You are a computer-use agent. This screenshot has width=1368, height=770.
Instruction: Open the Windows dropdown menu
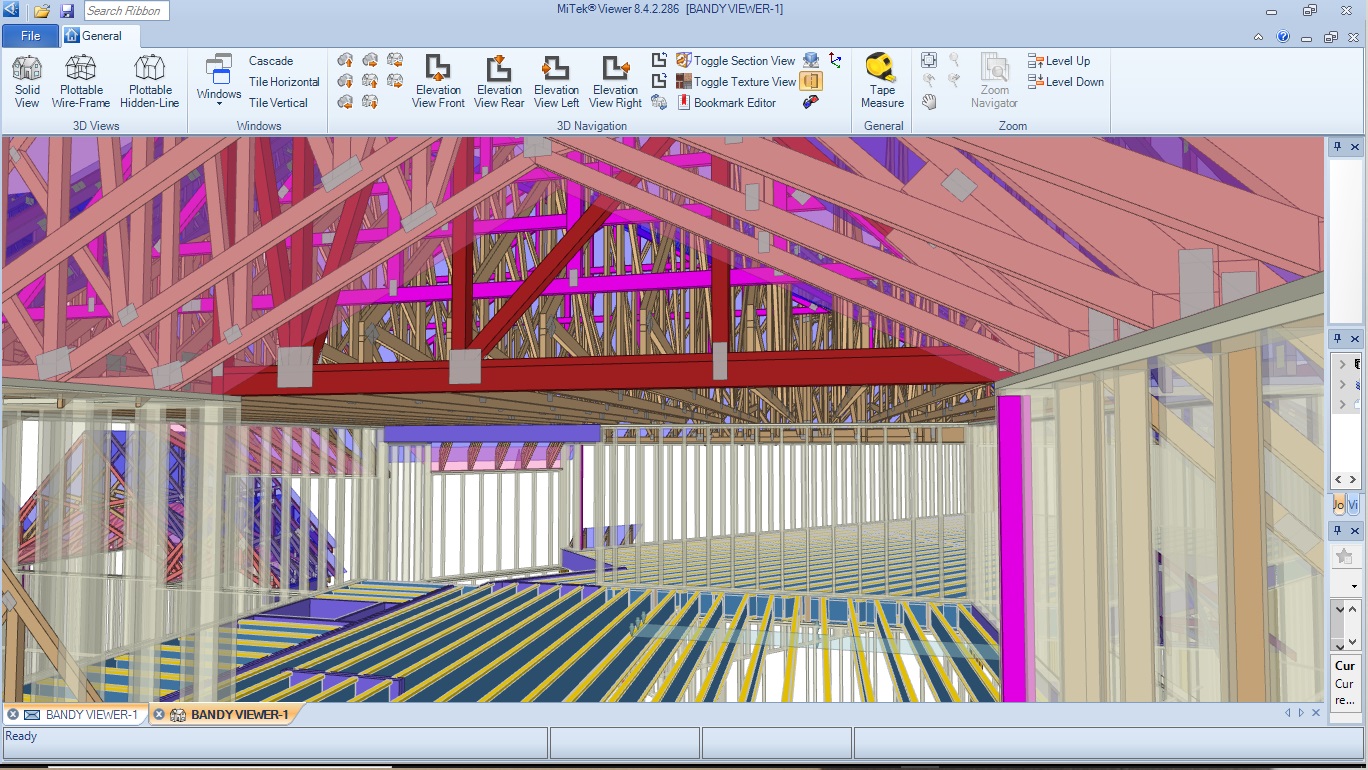point(218,81)
